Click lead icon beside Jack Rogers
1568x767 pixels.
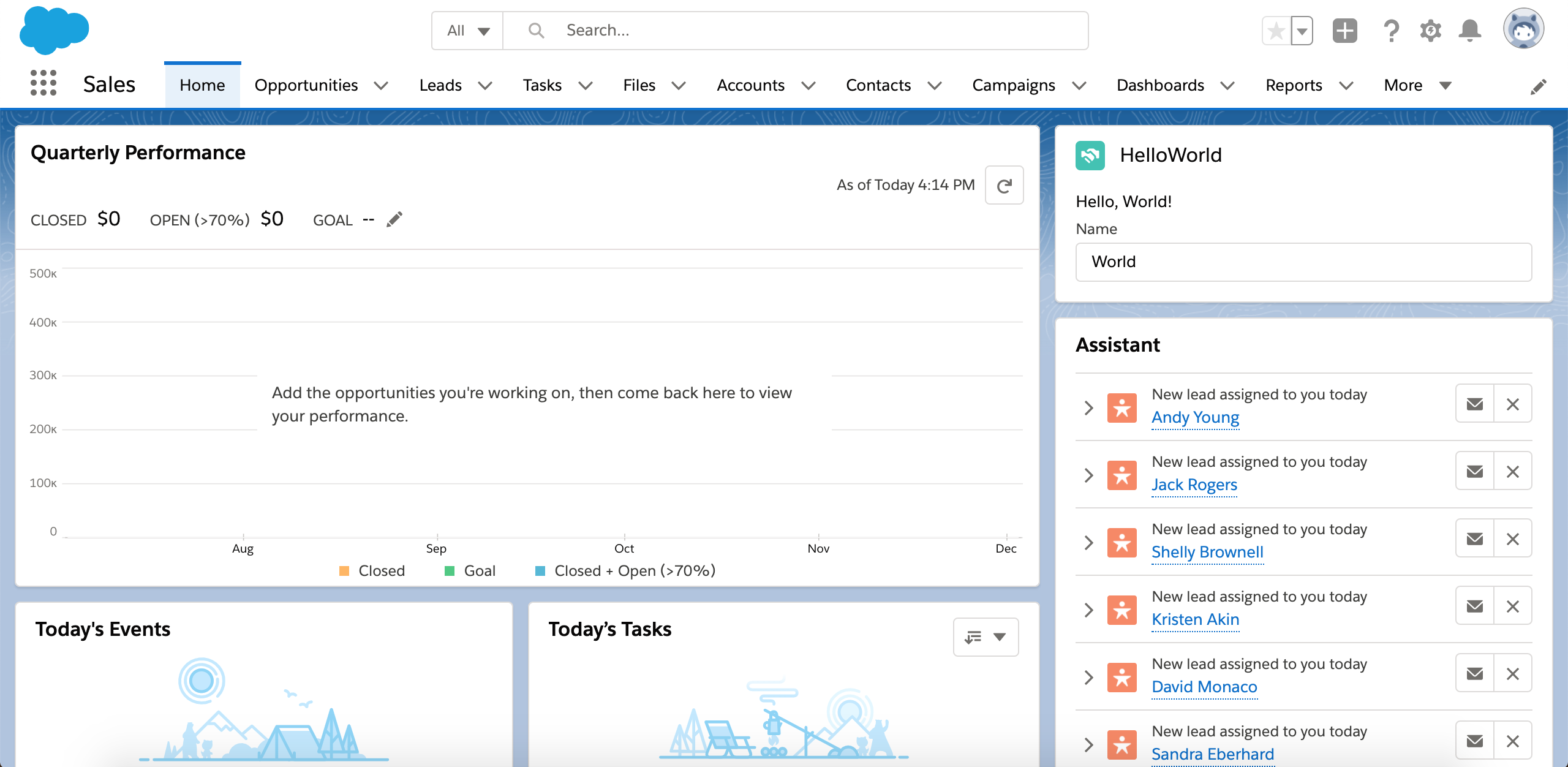1122,475
